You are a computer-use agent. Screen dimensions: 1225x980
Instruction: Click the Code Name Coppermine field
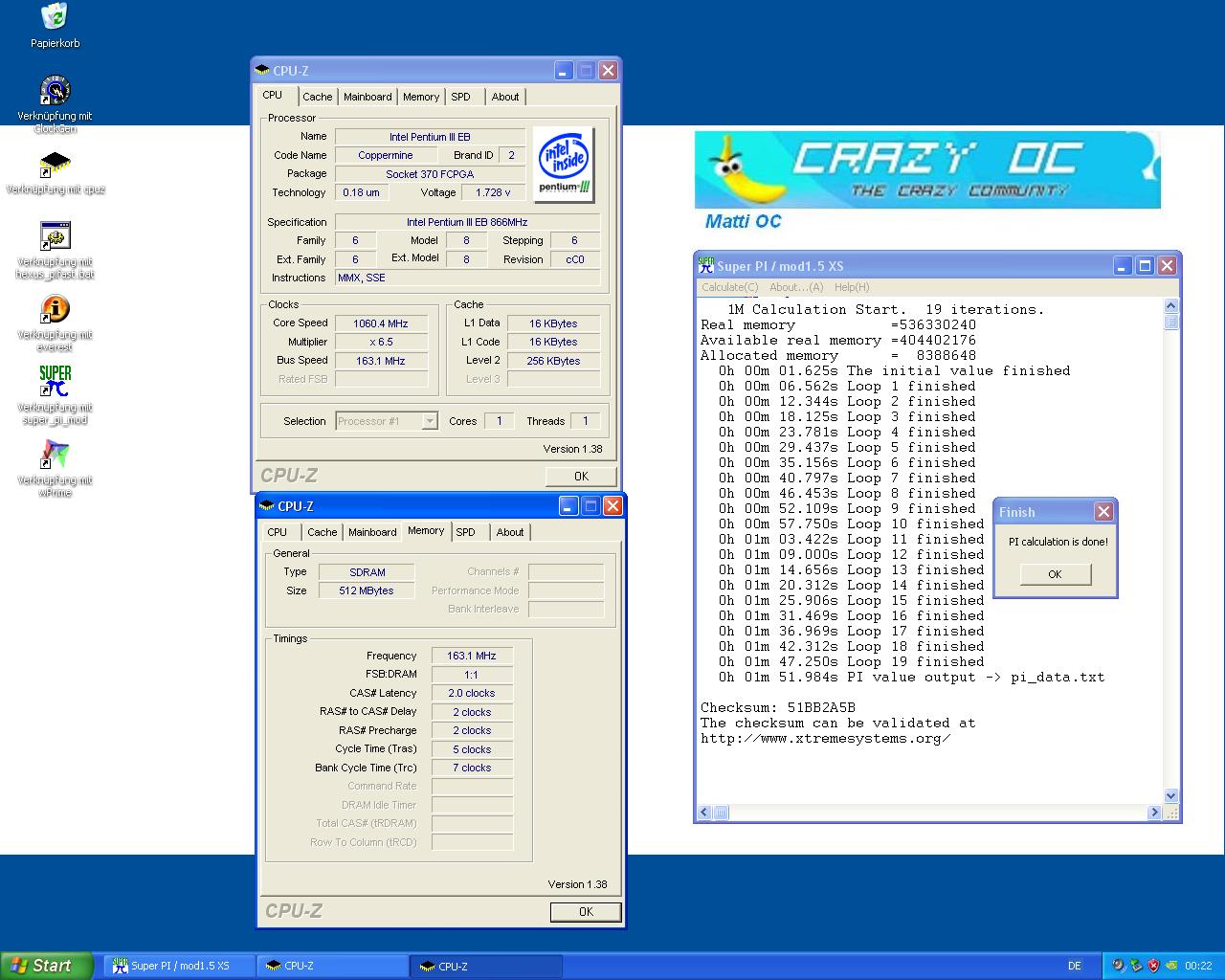386,155
